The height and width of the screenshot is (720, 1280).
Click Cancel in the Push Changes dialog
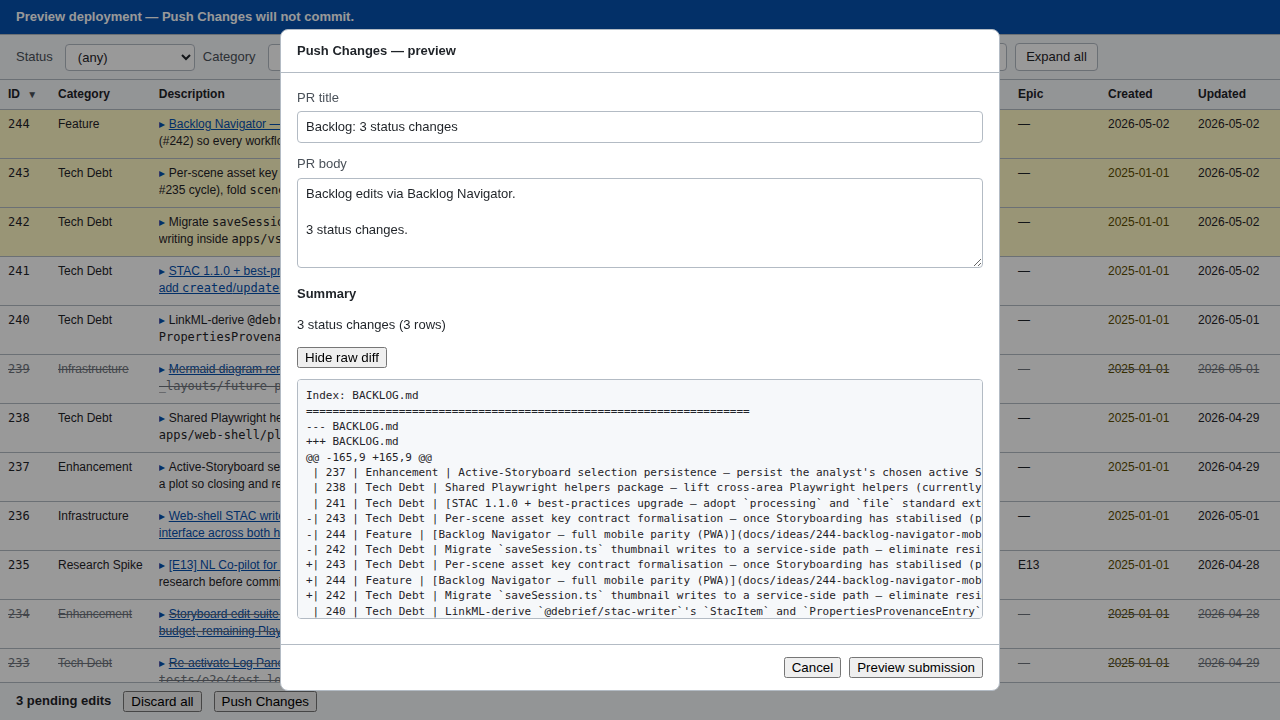[812, 668]
